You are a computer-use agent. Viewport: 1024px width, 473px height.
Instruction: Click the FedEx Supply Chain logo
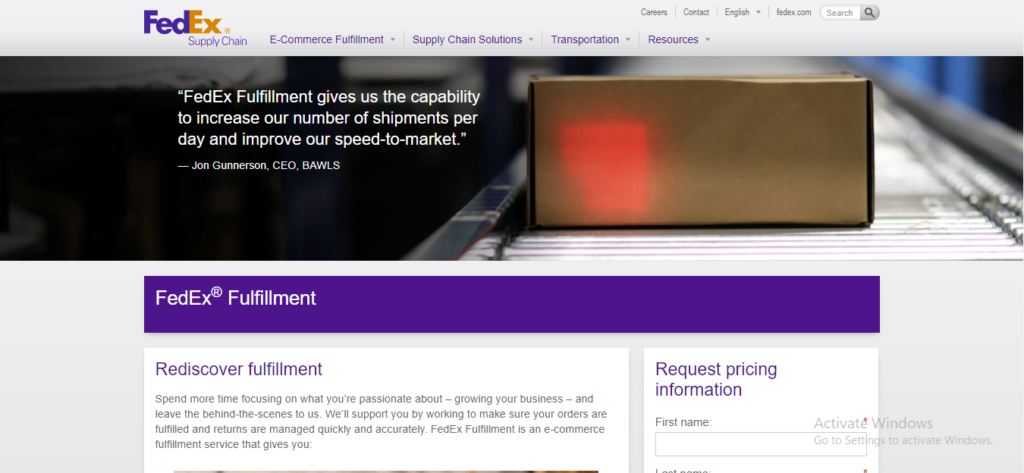click(x=195, y=28)
